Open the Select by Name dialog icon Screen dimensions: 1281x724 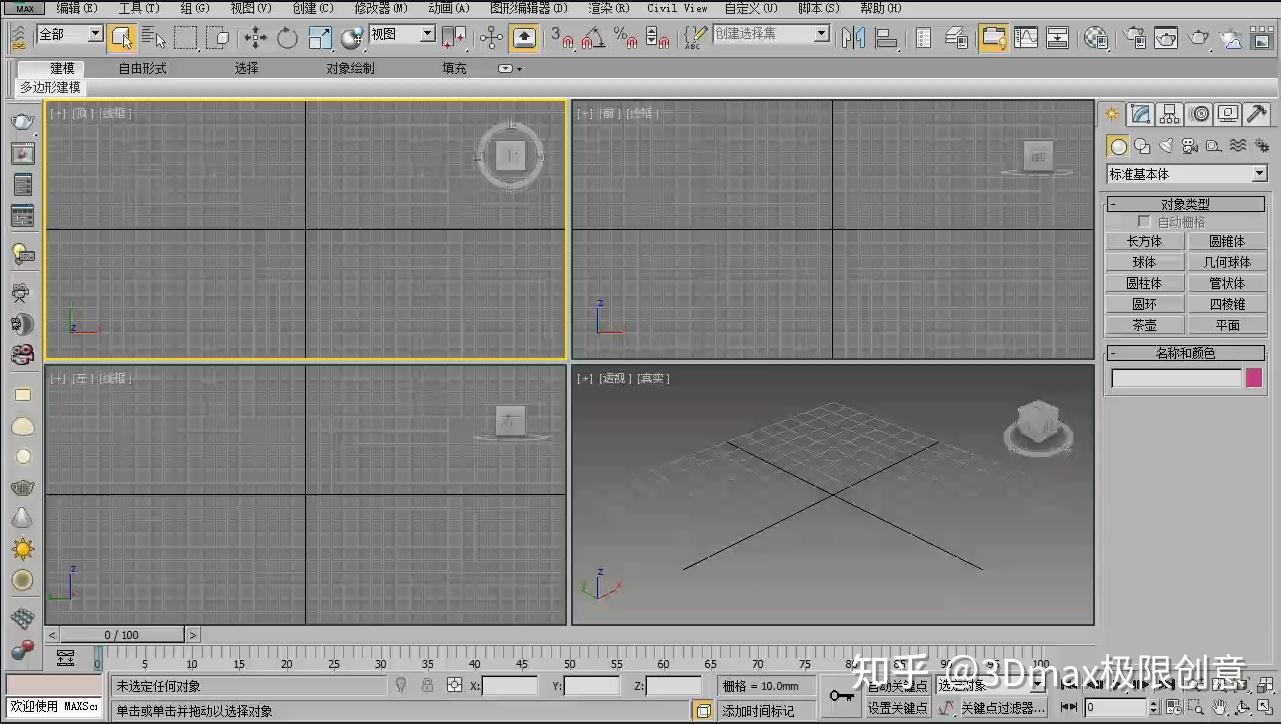[x=152, y=37]
